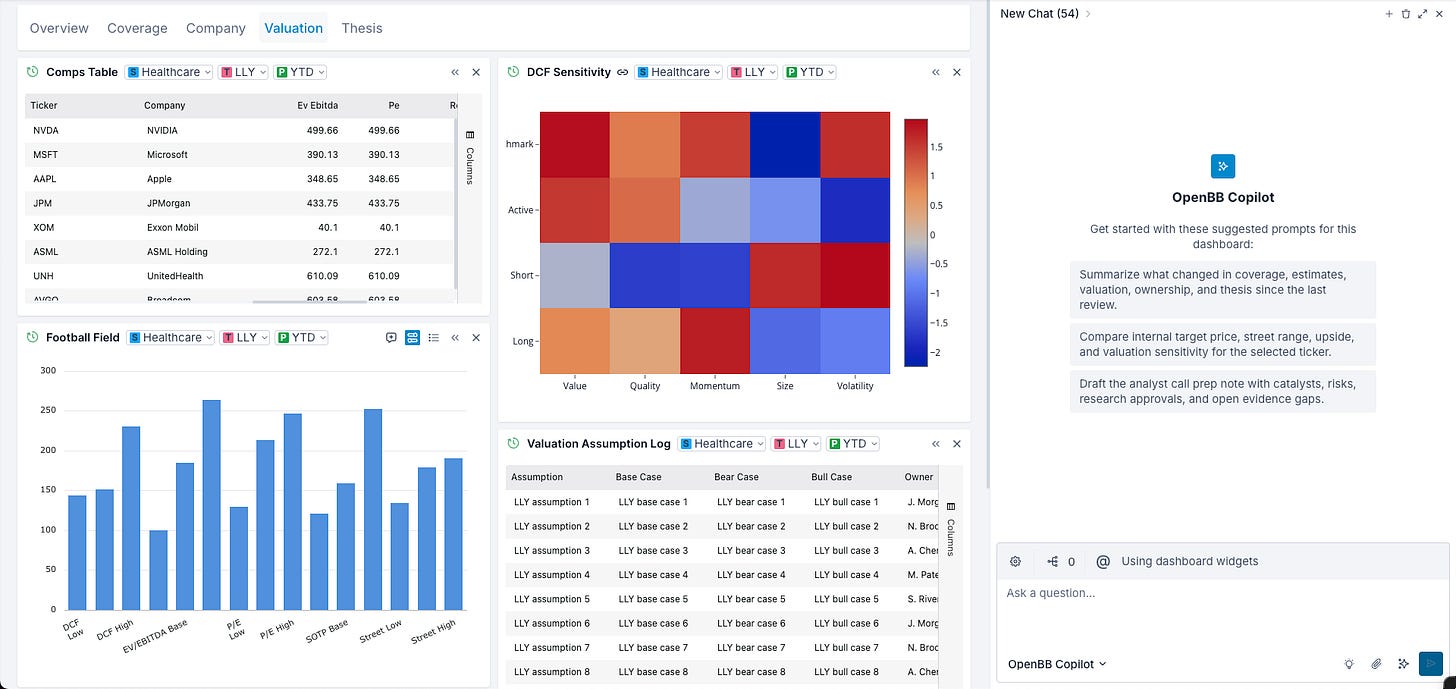Screen dimensions: 1456x689
Task: Switch to the Thesis tab
Action: click(x=362, y=28)
